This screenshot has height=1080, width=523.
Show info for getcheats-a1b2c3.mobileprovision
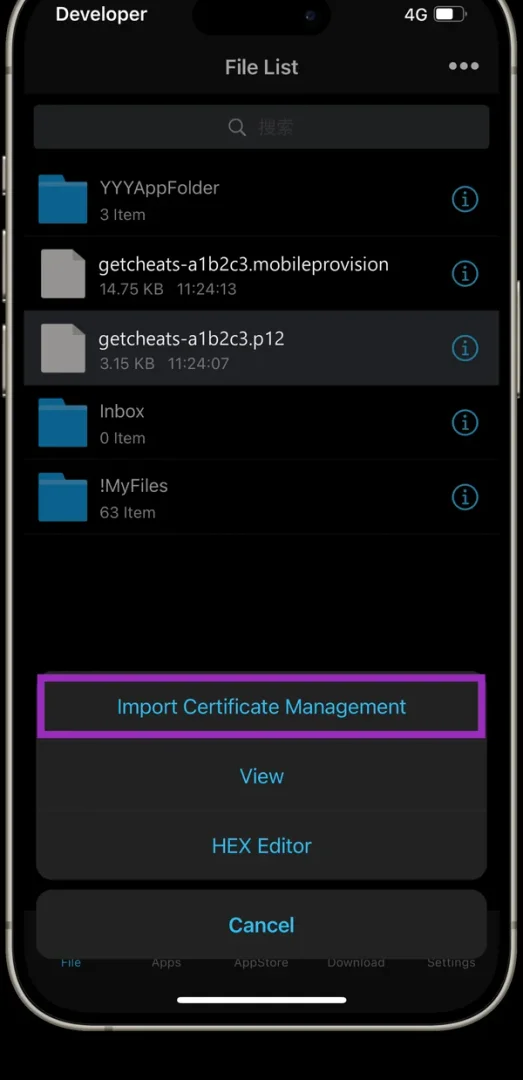pyautogui.click(x=465, y=274)
